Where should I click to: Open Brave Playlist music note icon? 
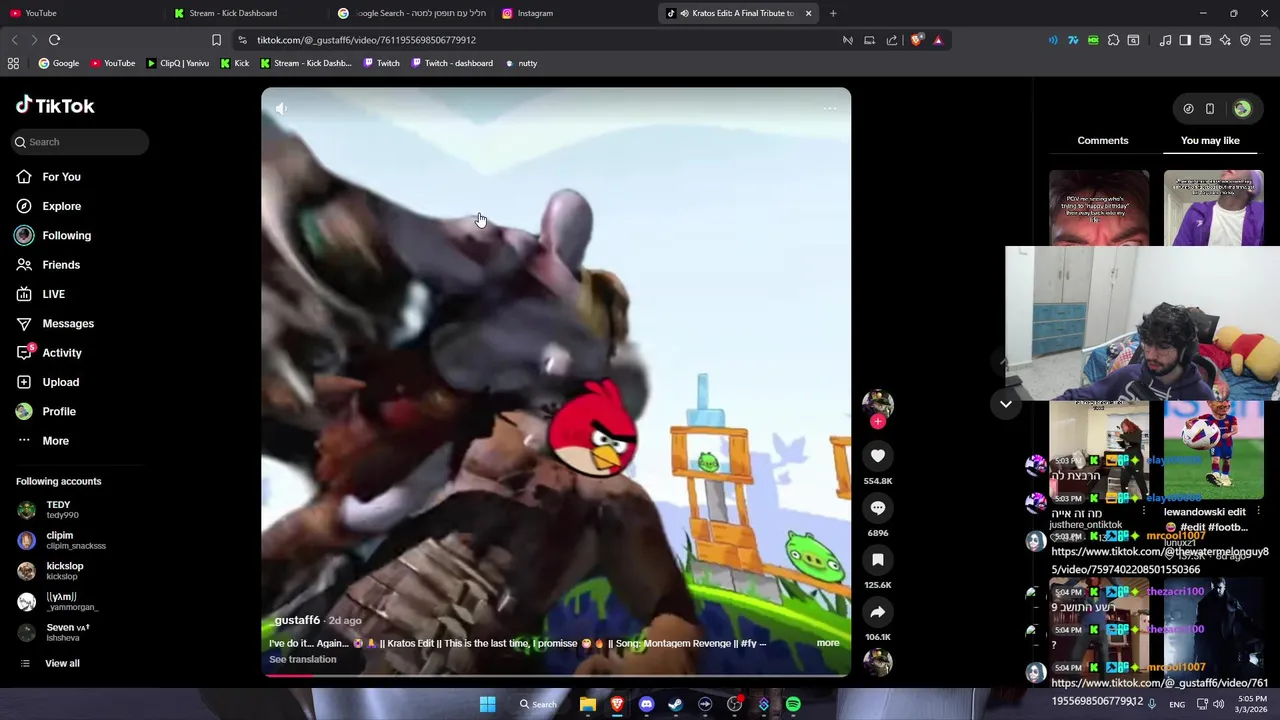click(x=1165, y=40)
